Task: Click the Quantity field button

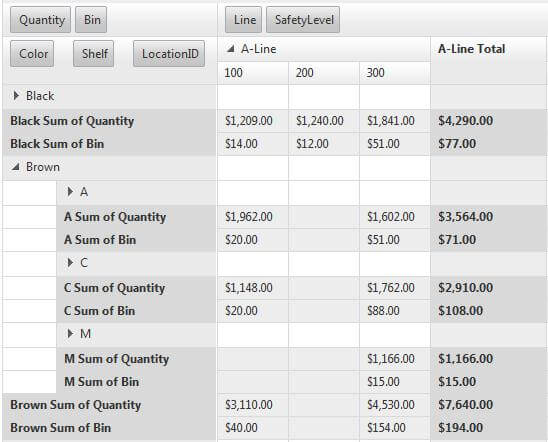Action: click(x=41, y=20)
